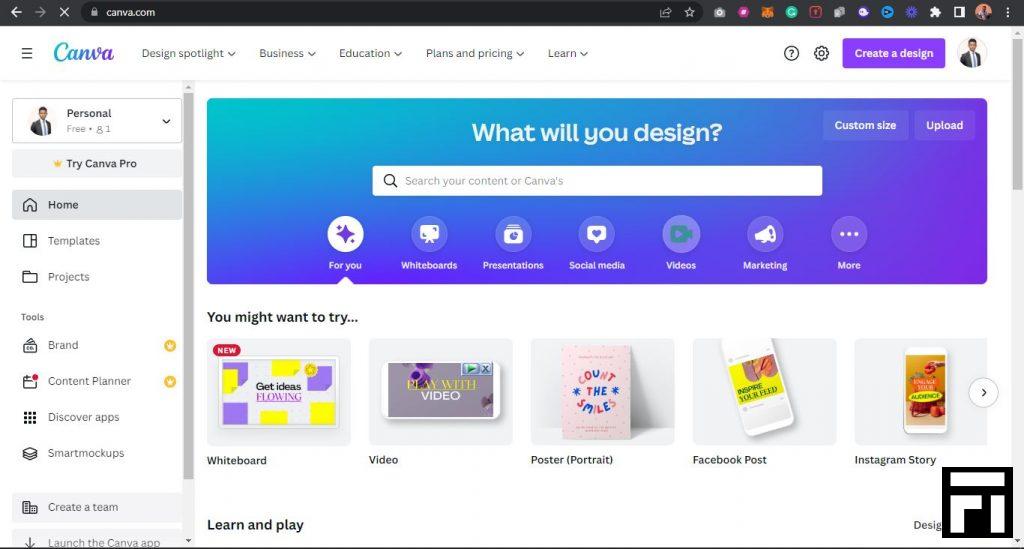Open the Learn menu

(568, 54)
